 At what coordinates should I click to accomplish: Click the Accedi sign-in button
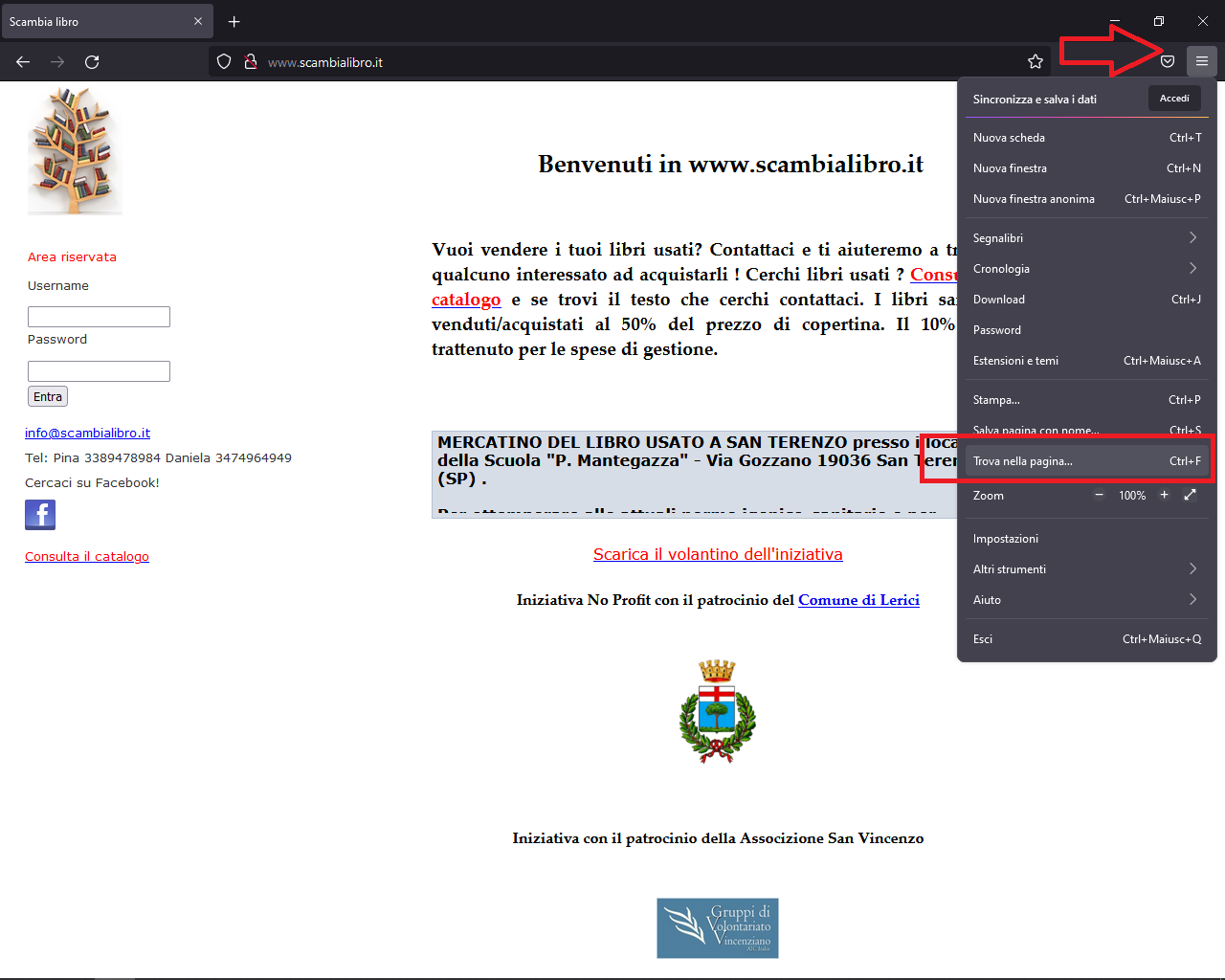[x=1174, y=99]
